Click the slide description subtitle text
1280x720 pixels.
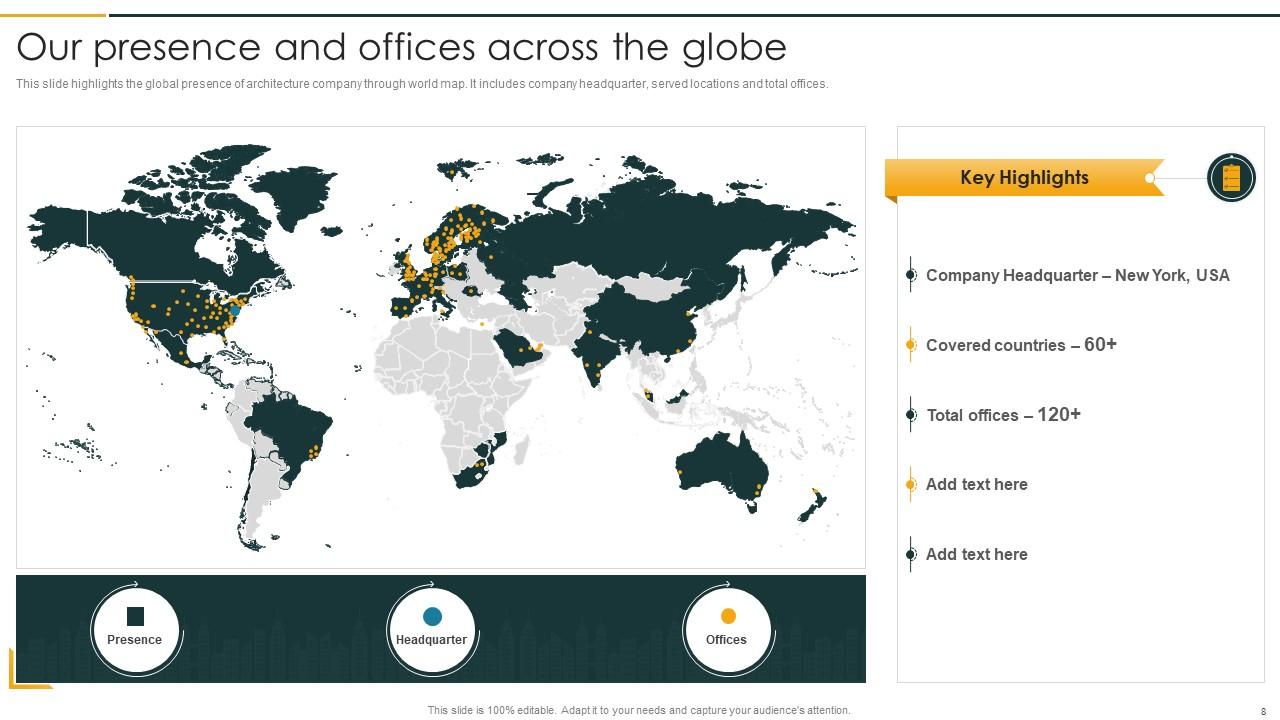(x=422, y=84)
